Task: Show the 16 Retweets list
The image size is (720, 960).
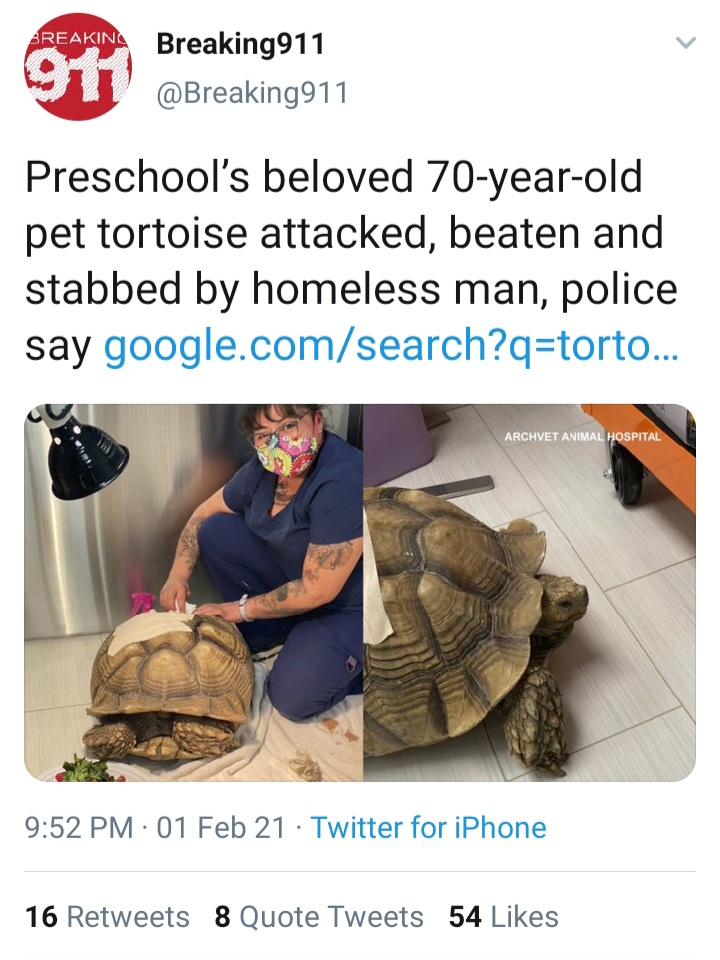Action: [107, 917]
